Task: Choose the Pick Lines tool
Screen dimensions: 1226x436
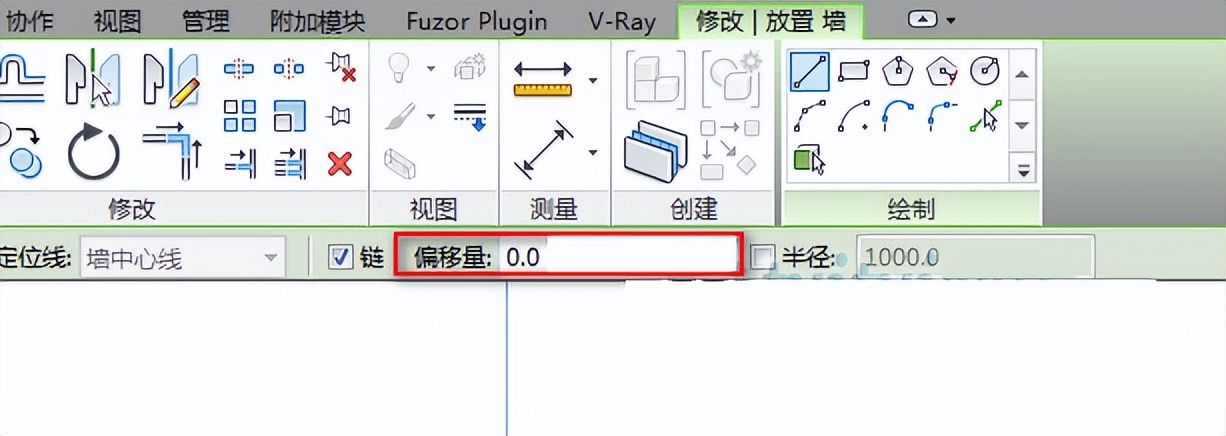Action: 985,119
